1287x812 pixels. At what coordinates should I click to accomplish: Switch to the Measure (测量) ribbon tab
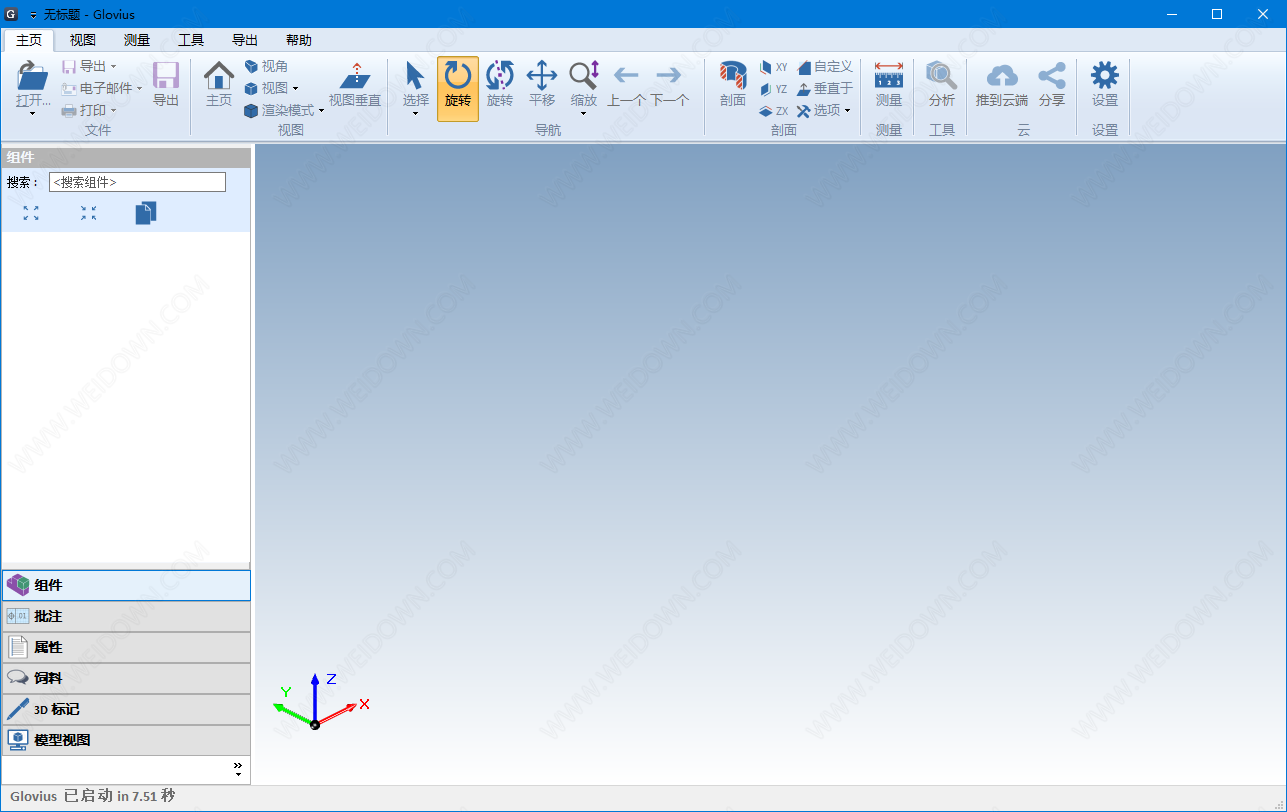click(137, 40)
